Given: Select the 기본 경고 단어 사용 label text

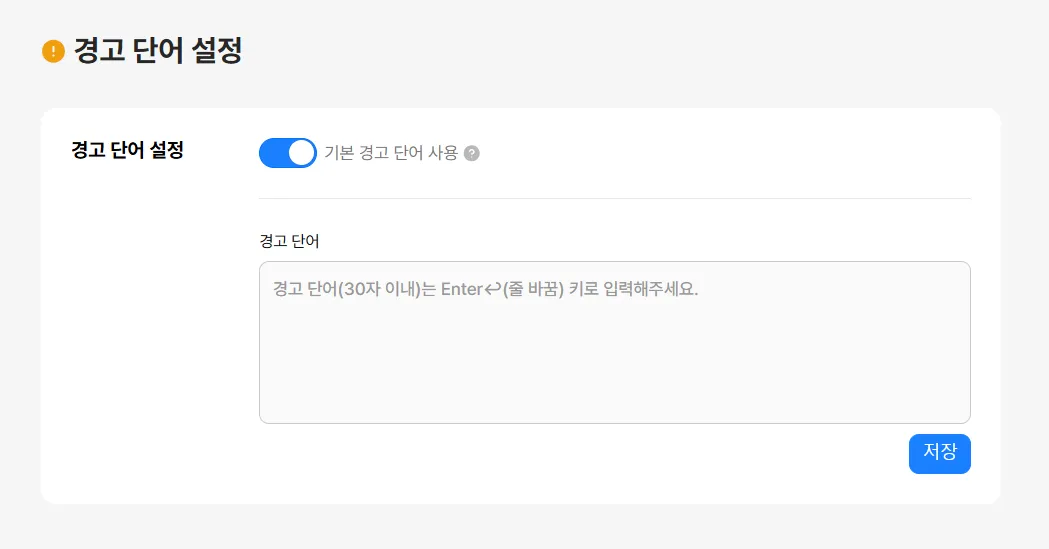Looking at the screenshot, I should pyautogui.click(x=391, y=153).
